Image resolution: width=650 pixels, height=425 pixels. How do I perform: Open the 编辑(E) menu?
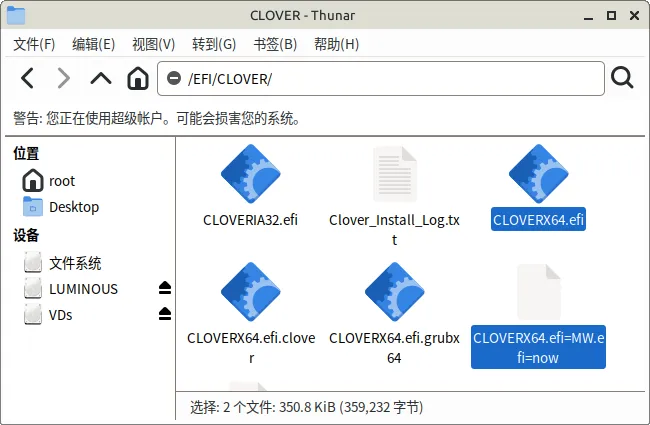click(93, 44)
